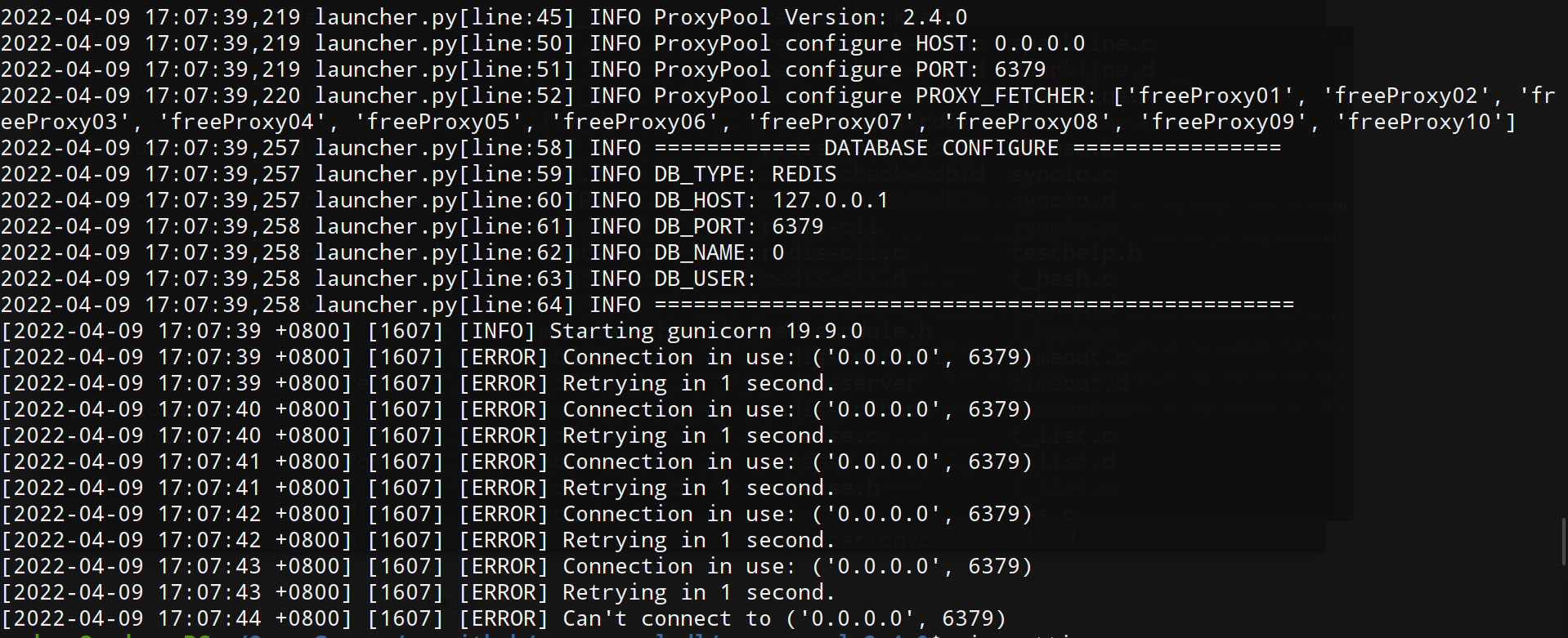Select the 17:07:40 Connection in use error
Screen dimensions: 1568x638
[517, 409]
